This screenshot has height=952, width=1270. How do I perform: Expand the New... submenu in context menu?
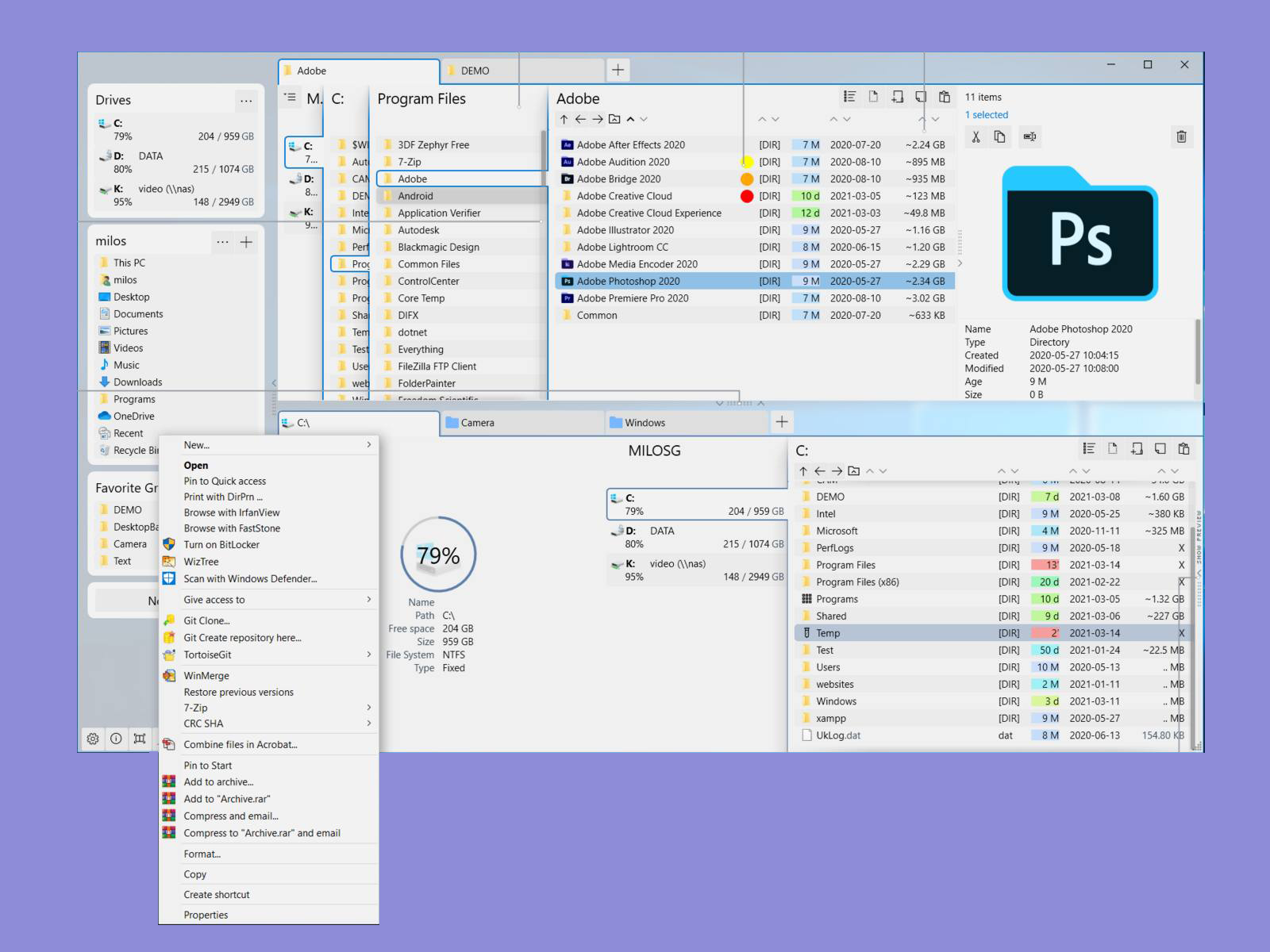pos(368,445)
